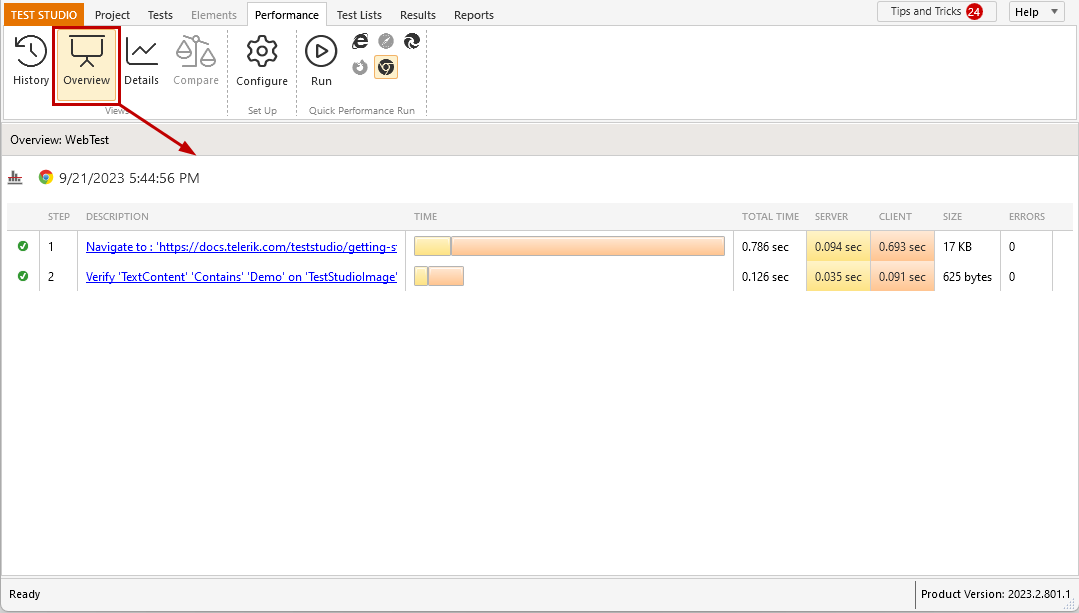
Task: Open the Details chart view
Action: click(142, 61)
